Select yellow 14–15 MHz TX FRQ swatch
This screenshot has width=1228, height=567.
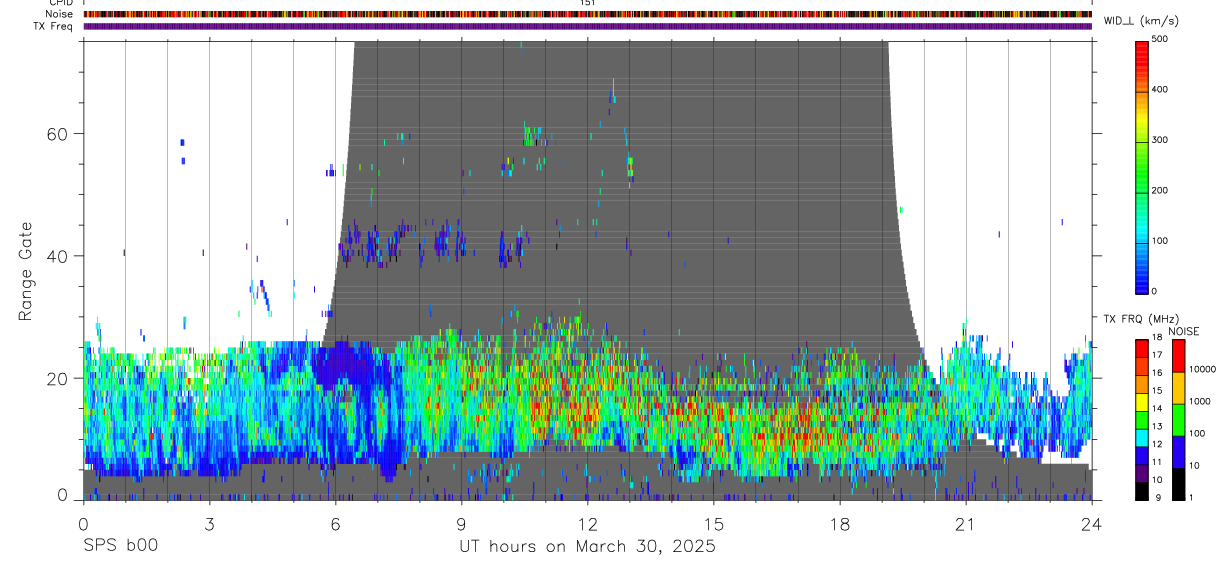click(x=1141, y=401)
